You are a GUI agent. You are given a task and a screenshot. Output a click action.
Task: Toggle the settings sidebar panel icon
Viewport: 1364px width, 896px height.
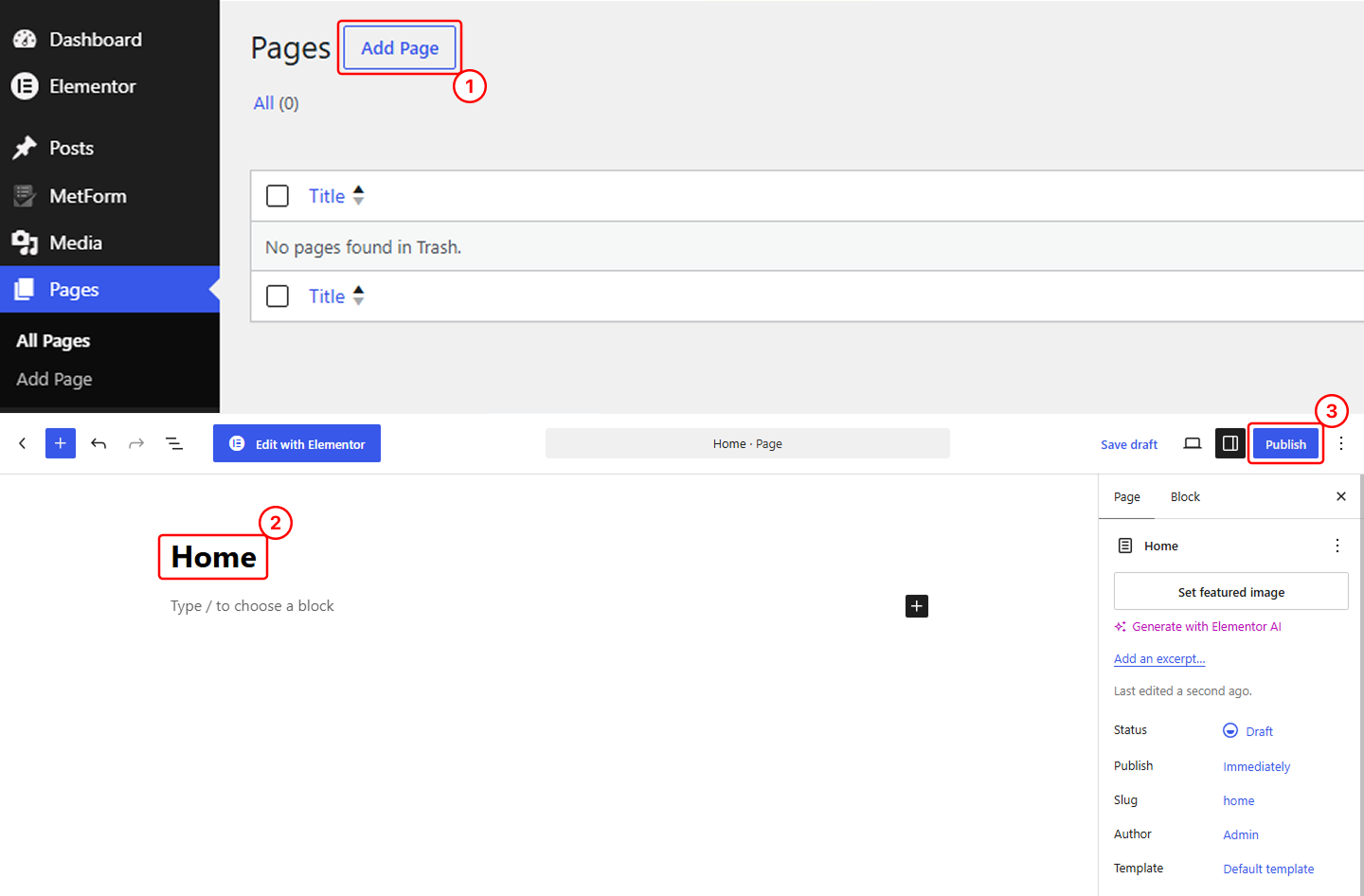[1230, 443]
